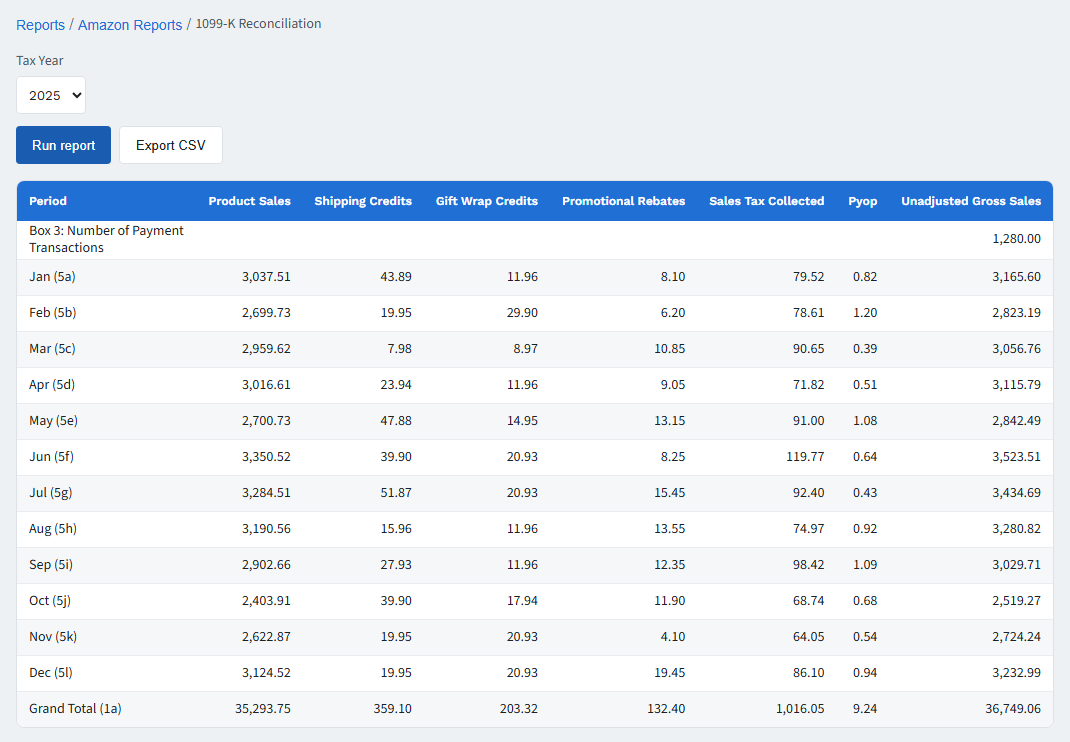Click Dec promotional rebates 19.45

pos(669,672)
